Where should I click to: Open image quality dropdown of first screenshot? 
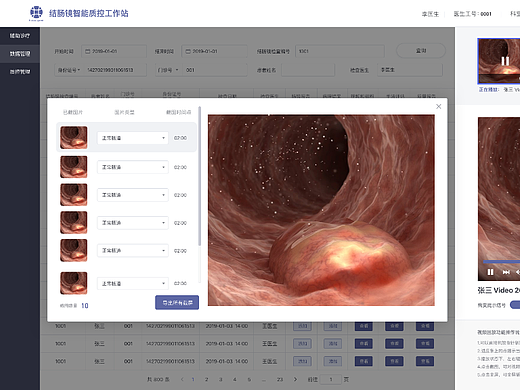click(x=133, y=138)
